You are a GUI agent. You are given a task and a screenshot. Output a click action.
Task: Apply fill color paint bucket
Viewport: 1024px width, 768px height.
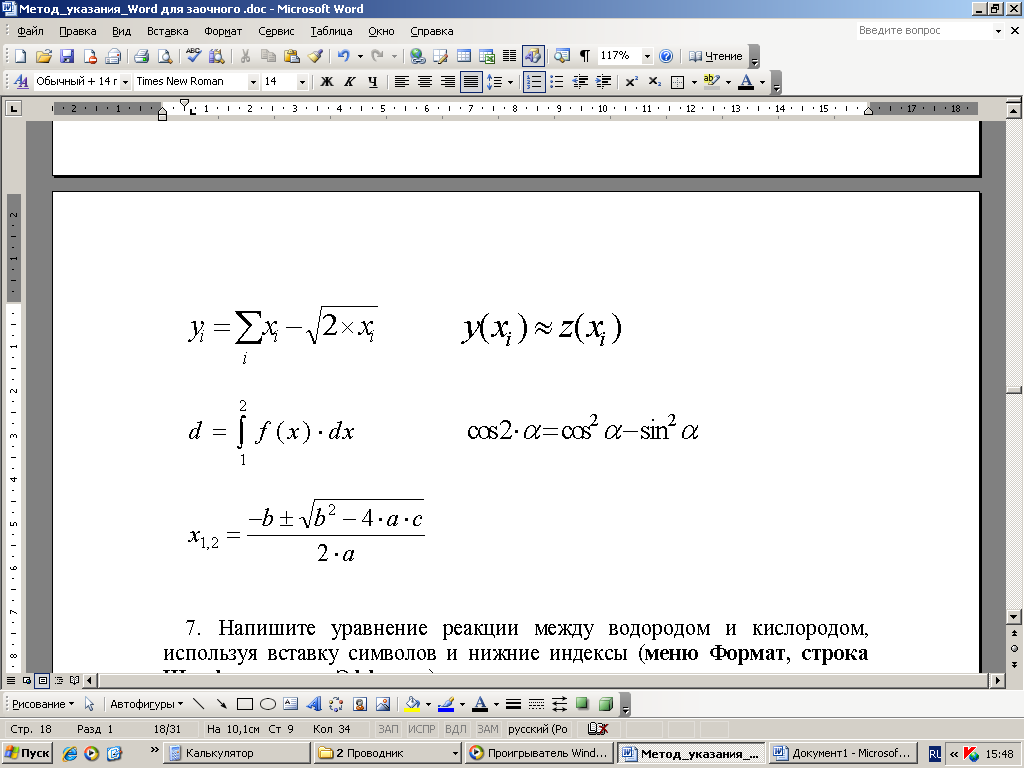pyautogui.click(x=412, y=704)
